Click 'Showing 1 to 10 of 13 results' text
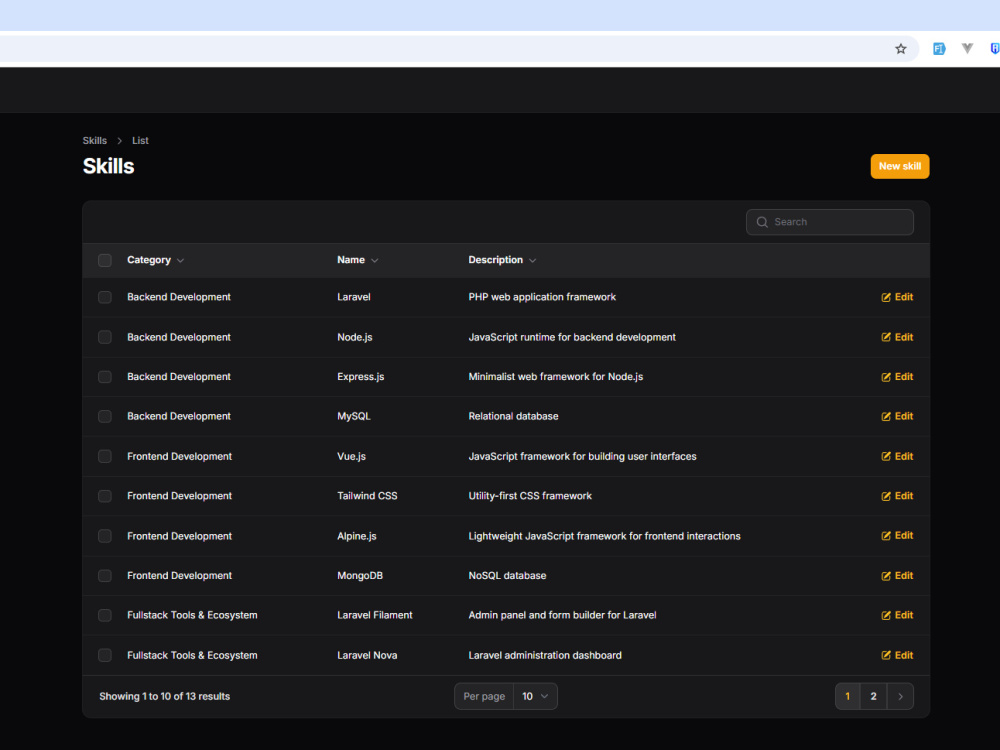The width and height of the screenshot is (1000, 750). click(x=165, y=696)
